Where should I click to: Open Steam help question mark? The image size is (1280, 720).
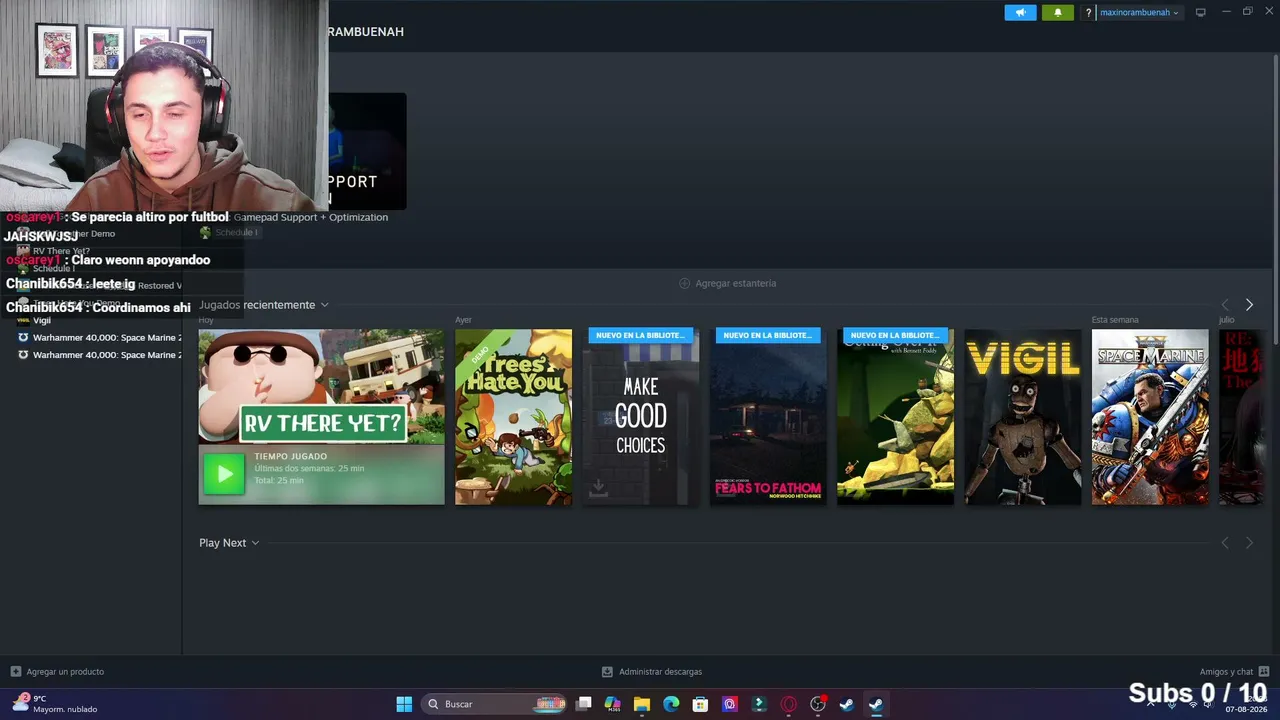1088,13
